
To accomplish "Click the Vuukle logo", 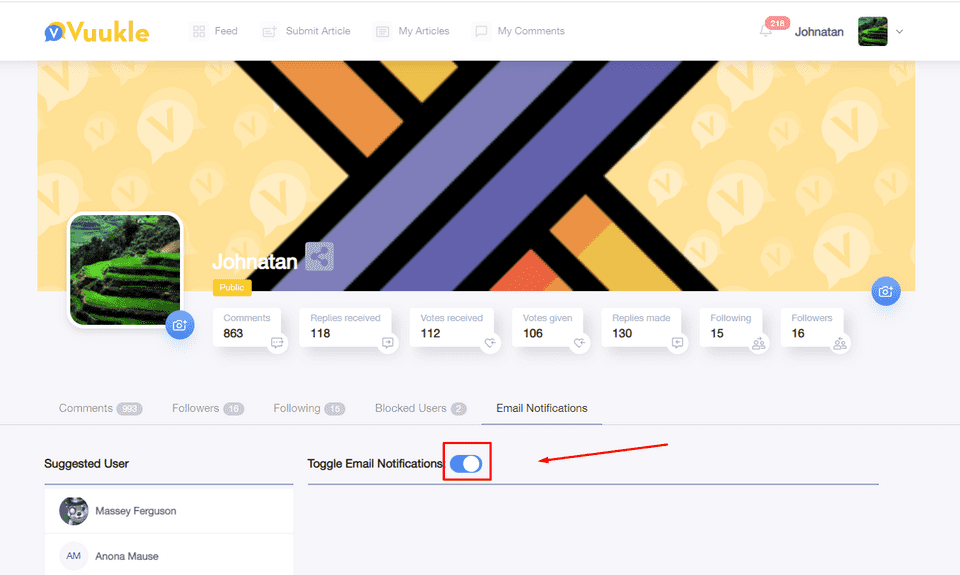I will (x=96, y=32).
